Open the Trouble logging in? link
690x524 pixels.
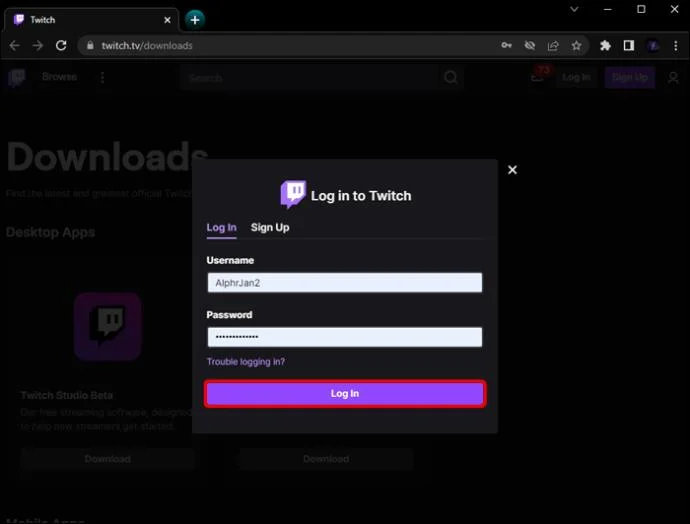click(x=246, y=362)
